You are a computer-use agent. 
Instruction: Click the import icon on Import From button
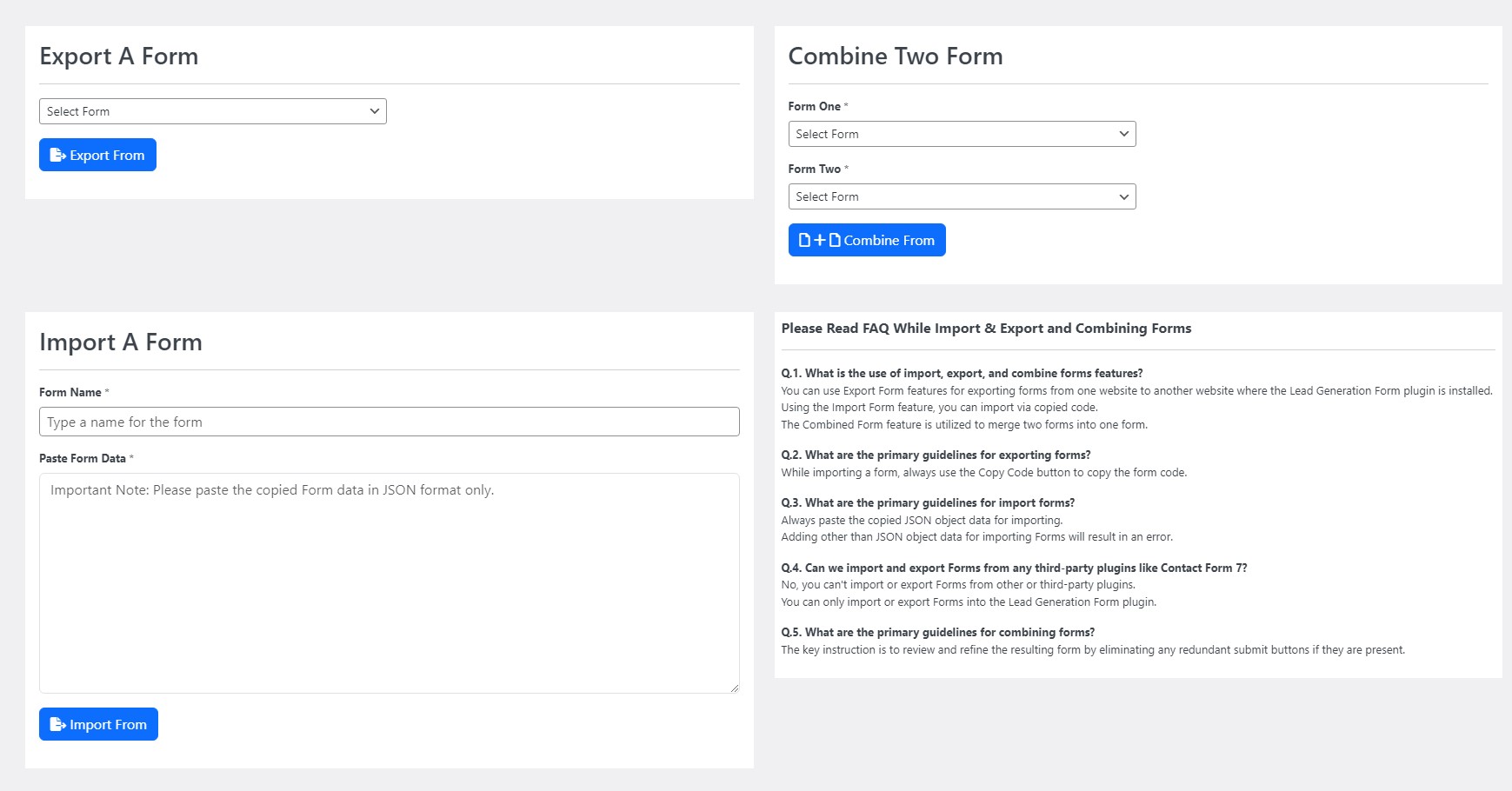click(x=57, y=725)
